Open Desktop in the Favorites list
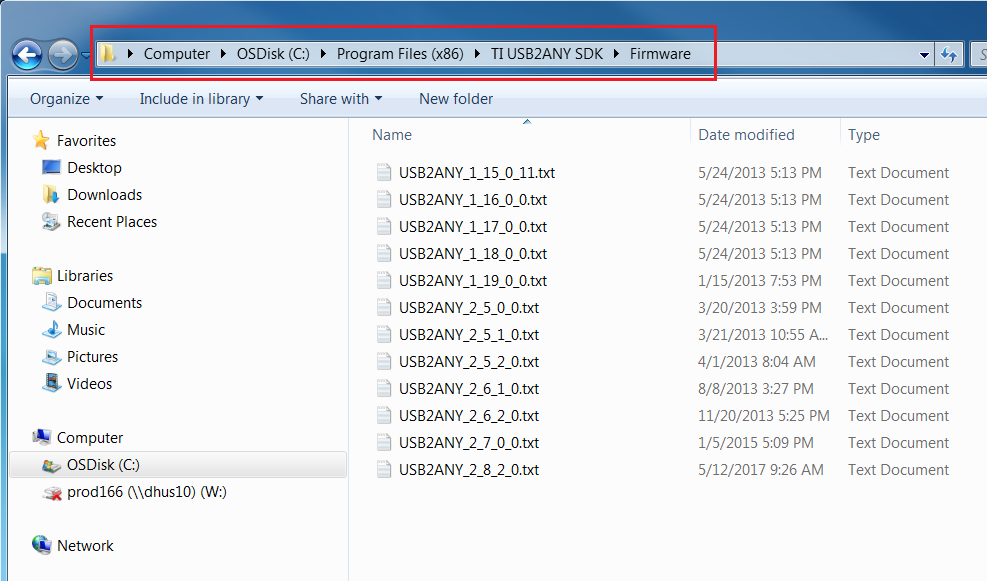987x581 pixels. 94,168
